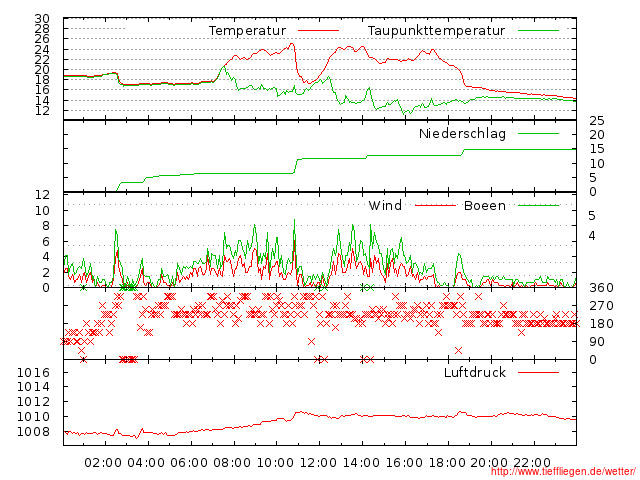Click the 10:00 time axis label
This screenshot has width=640, height=480.
tap(275, 463)
